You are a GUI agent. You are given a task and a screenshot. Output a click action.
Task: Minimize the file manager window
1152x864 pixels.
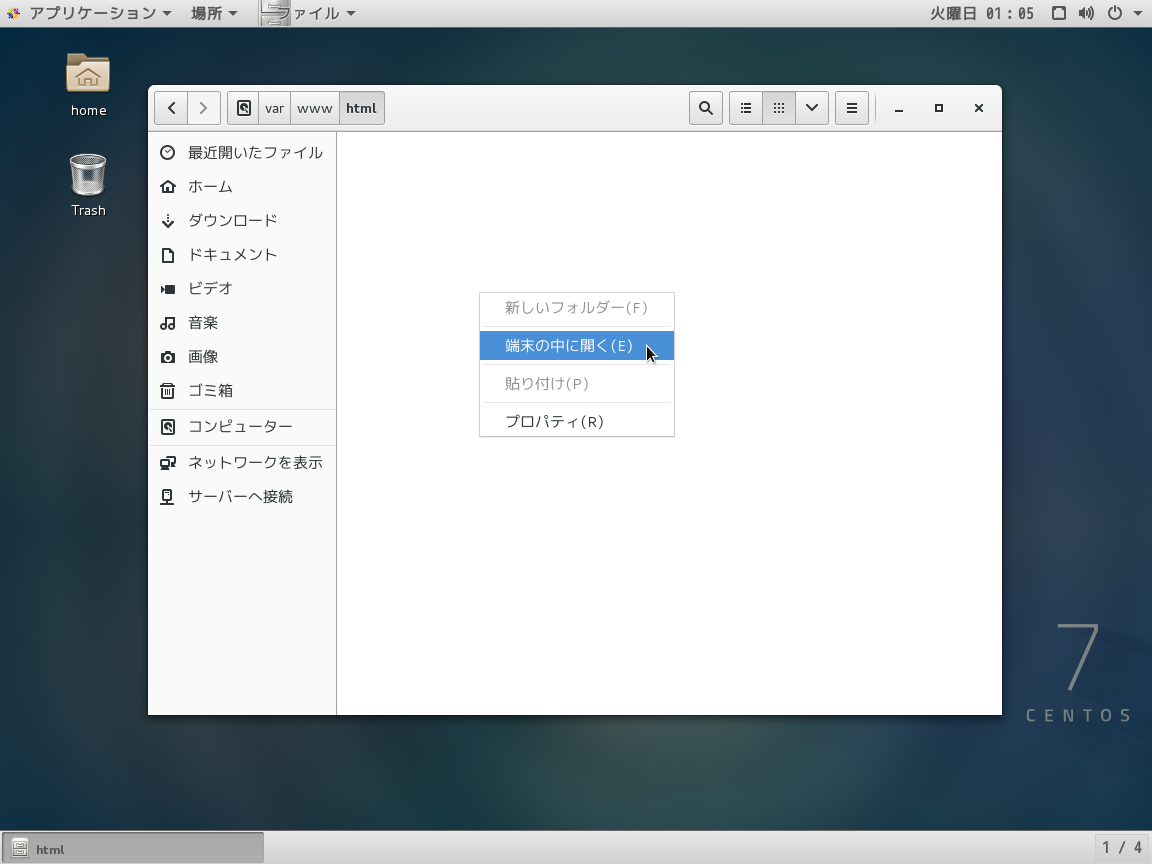pyautogui.click(x=899, y=108)
